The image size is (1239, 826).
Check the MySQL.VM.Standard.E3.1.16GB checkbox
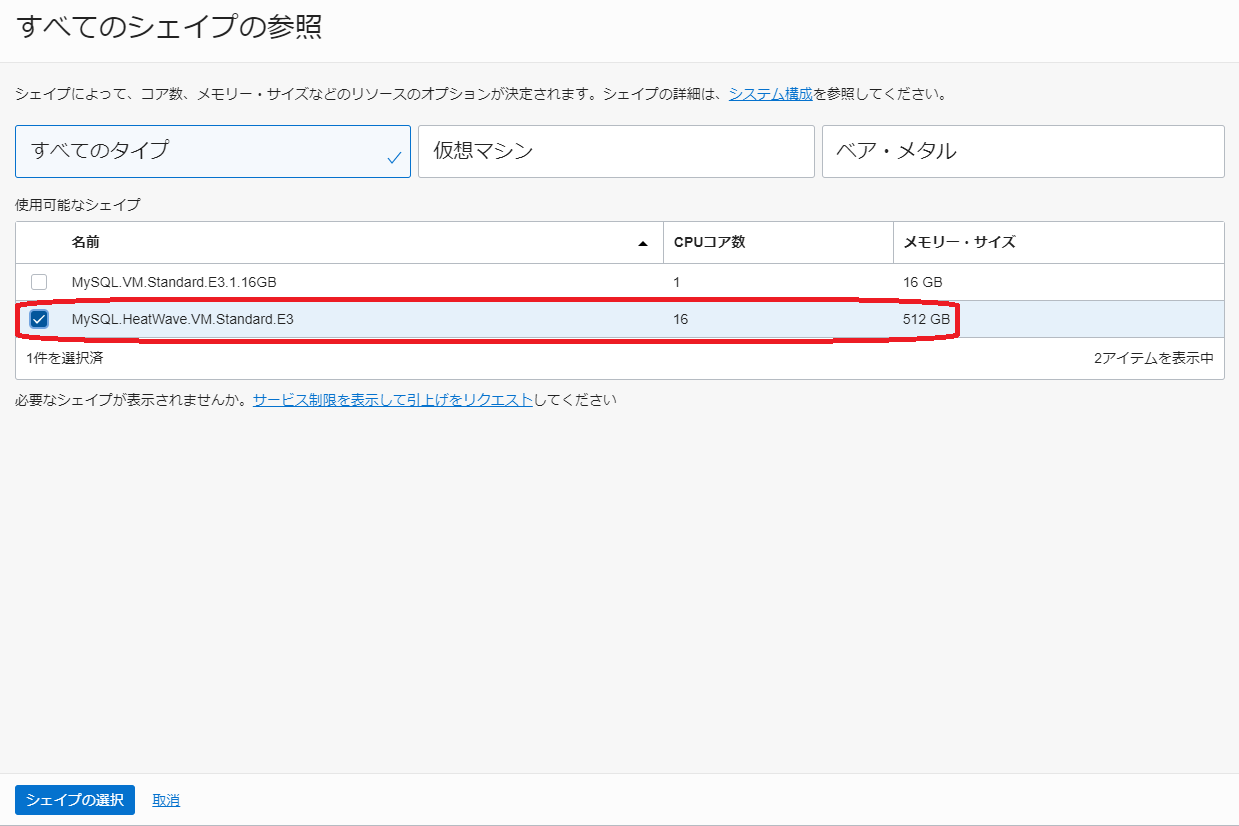point(39,282)
